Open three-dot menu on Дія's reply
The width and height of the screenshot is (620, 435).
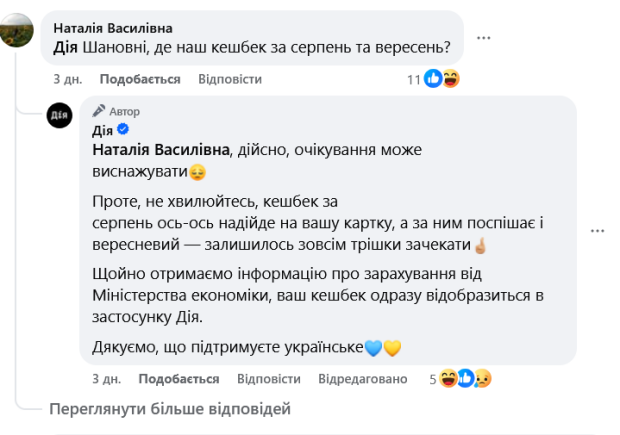click(x=597, y=229)
